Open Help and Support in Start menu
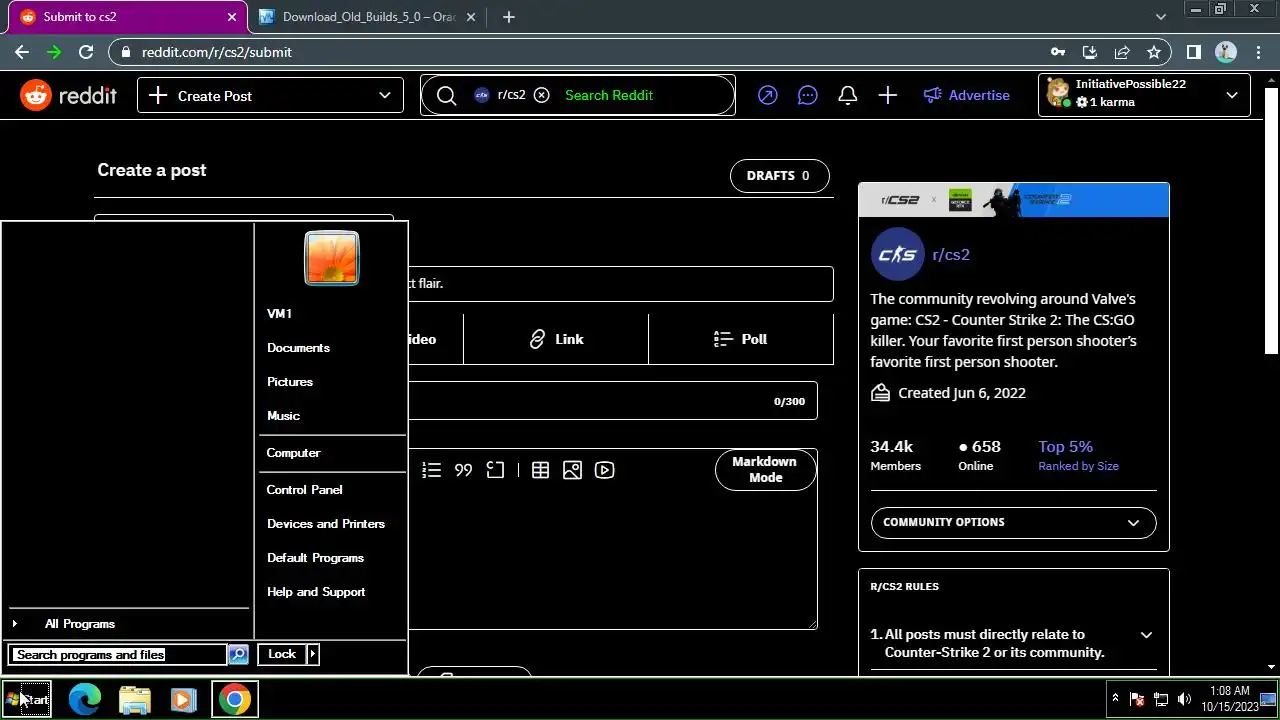Image resolution: width=1280 pixels, height=720 pixels. pos(315,591)
